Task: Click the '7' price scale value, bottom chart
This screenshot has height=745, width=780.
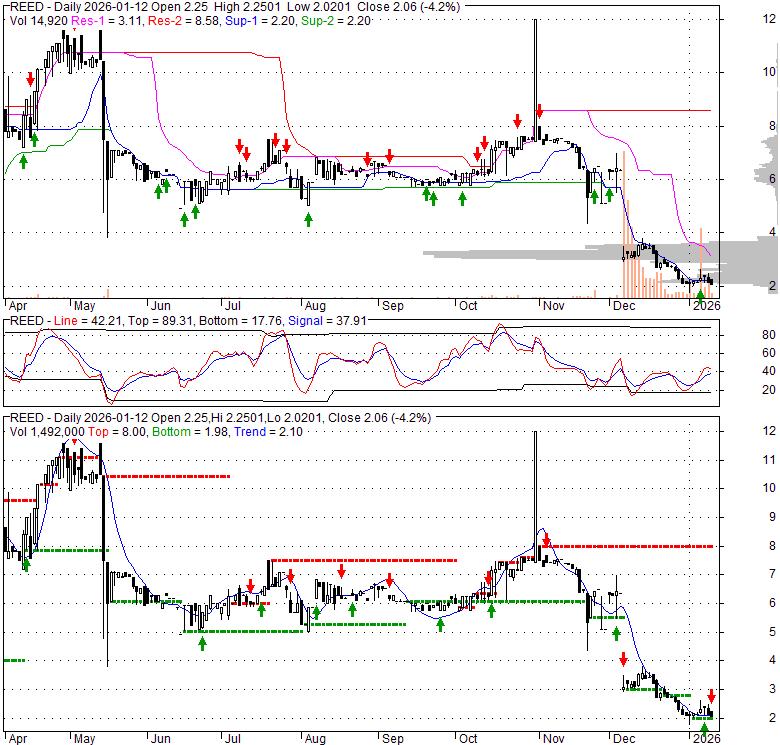Action: coord(773,574)
